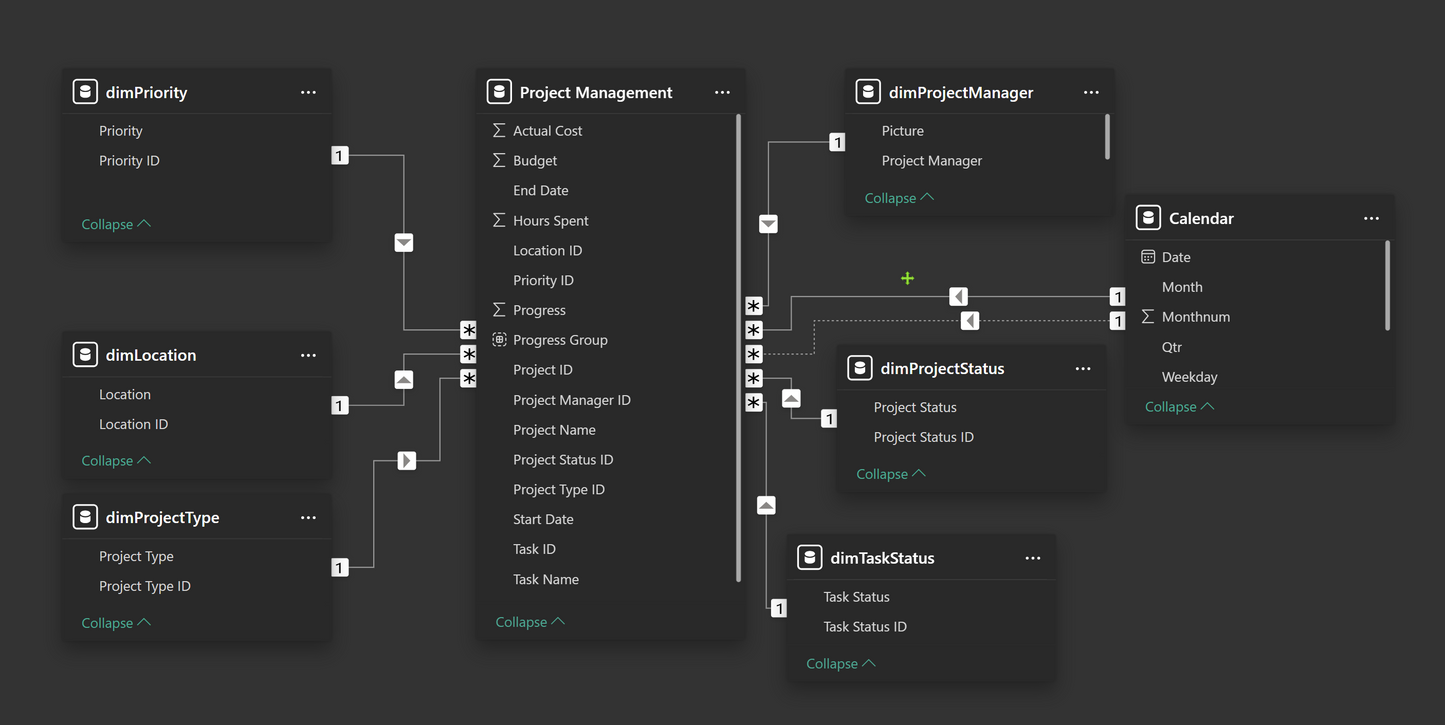This screenshot has height=725, width=1445.
Task: Click the Calendar table database icon
Action: 1148,218
